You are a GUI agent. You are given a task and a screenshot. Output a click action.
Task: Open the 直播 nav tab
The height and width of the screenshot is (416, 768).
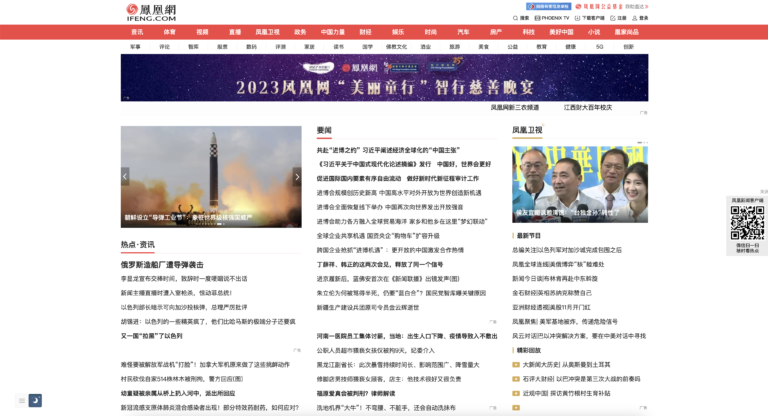pos(235,32)
